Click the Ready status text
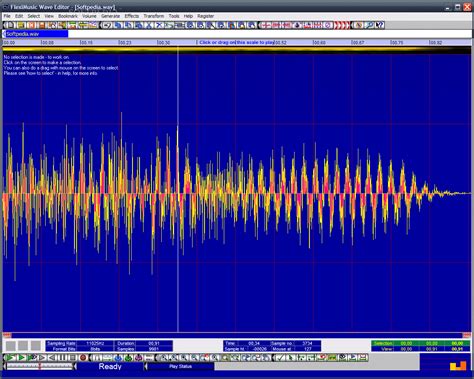The image size is (474, 379). [x=110, y=366]
